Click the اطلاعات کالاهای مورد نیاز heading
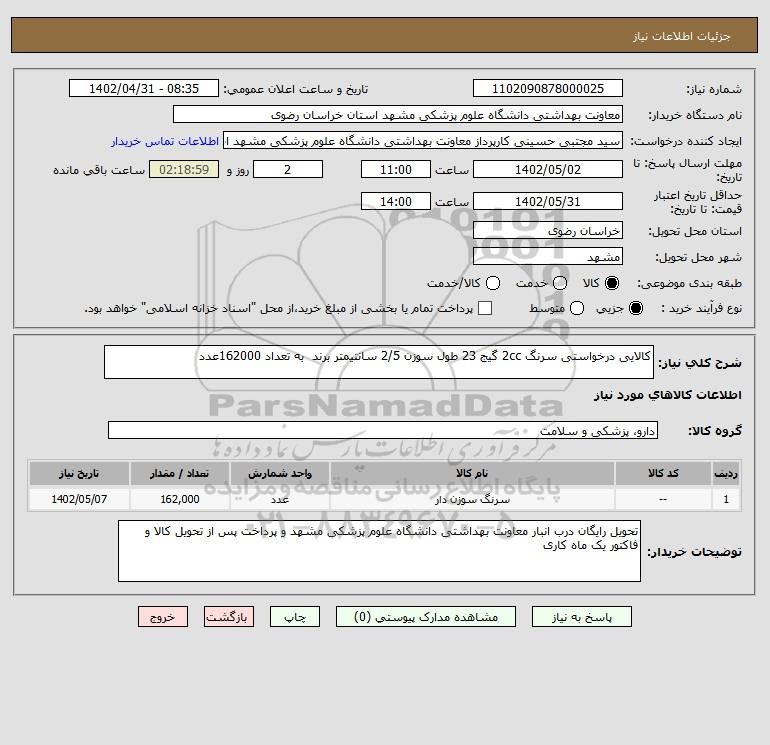 click(668, 395)
